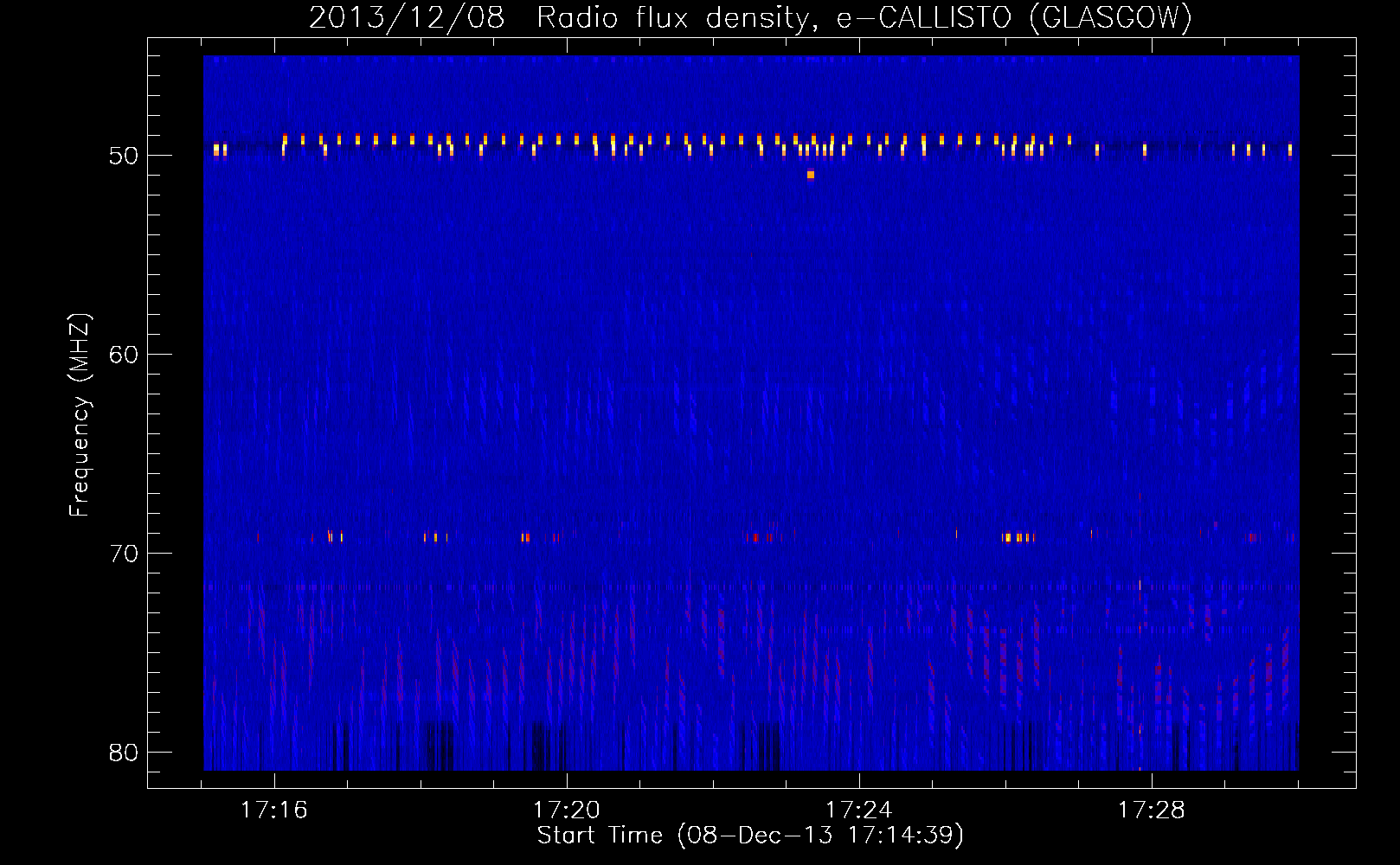Select the "Frequency (MHZ)" y-axis label
Viewport: 1400px width, 865px height.
coord(79,415)
